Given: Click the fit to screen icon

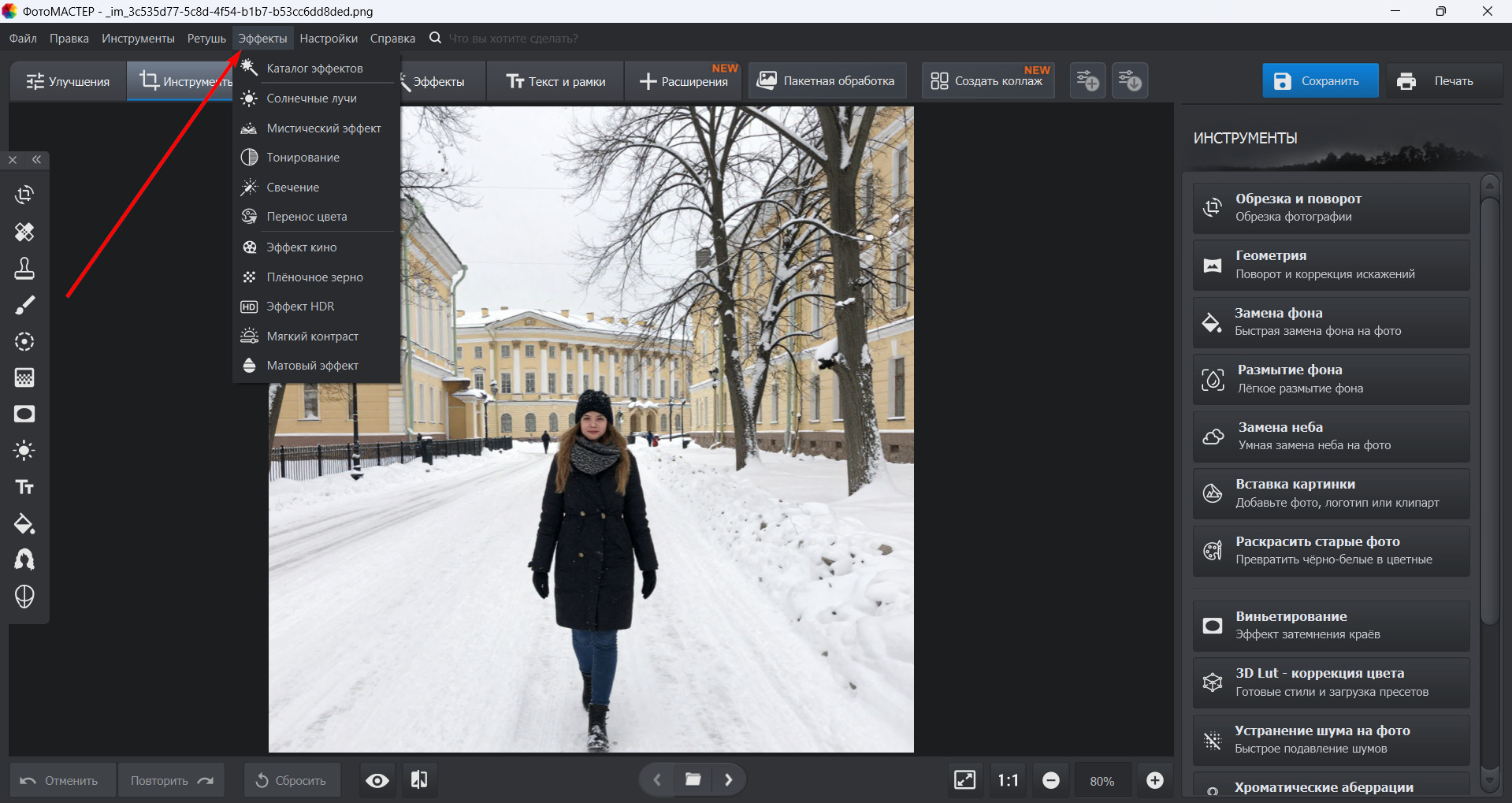Looking at the screenshot, I should tap(964, 780).
